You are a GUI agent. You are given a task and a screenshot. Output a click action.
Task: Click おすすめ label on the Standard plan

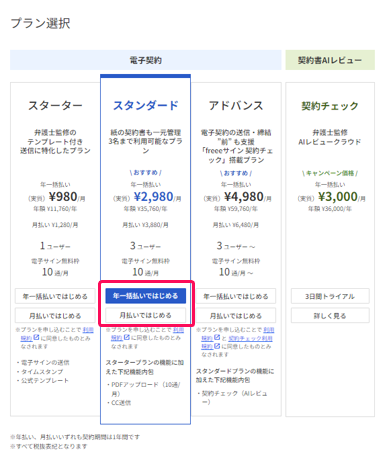click(146, 173)
